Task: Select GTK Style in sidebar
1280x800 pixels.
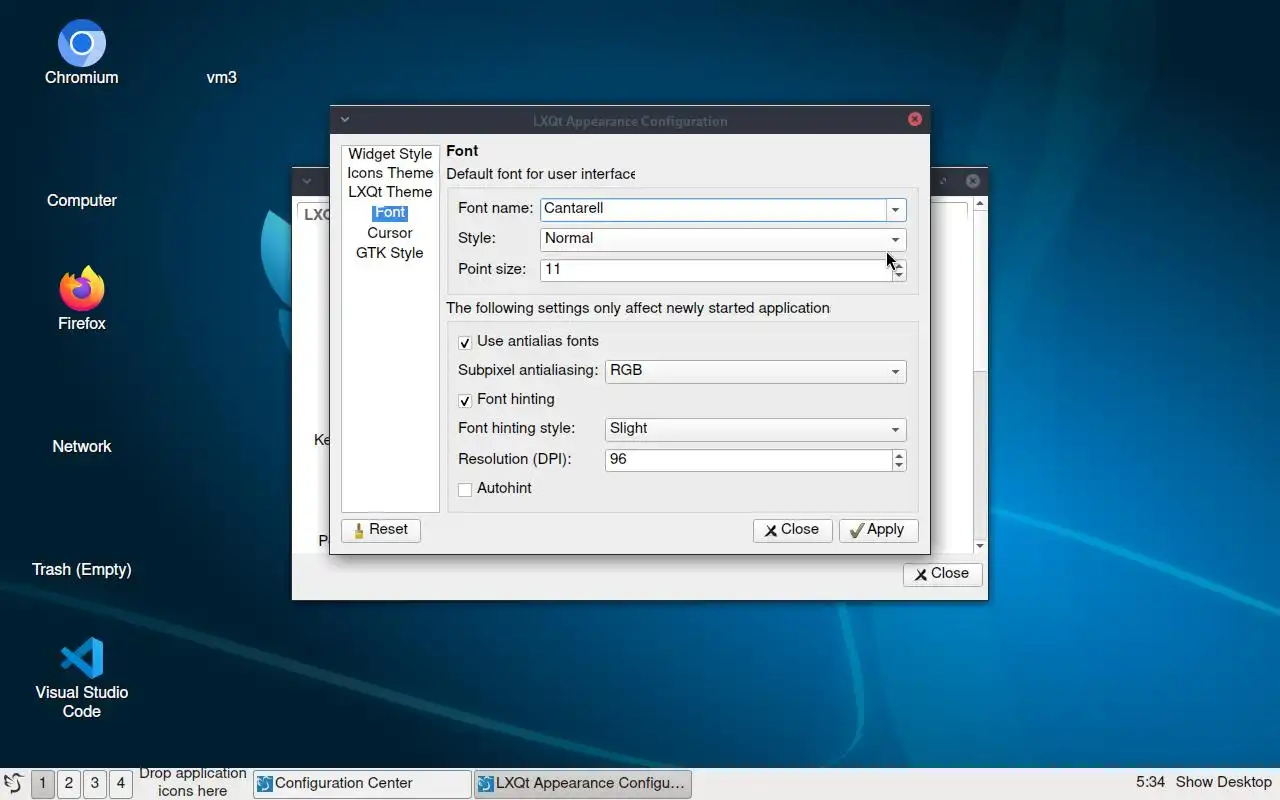Action: click(390, 252)
